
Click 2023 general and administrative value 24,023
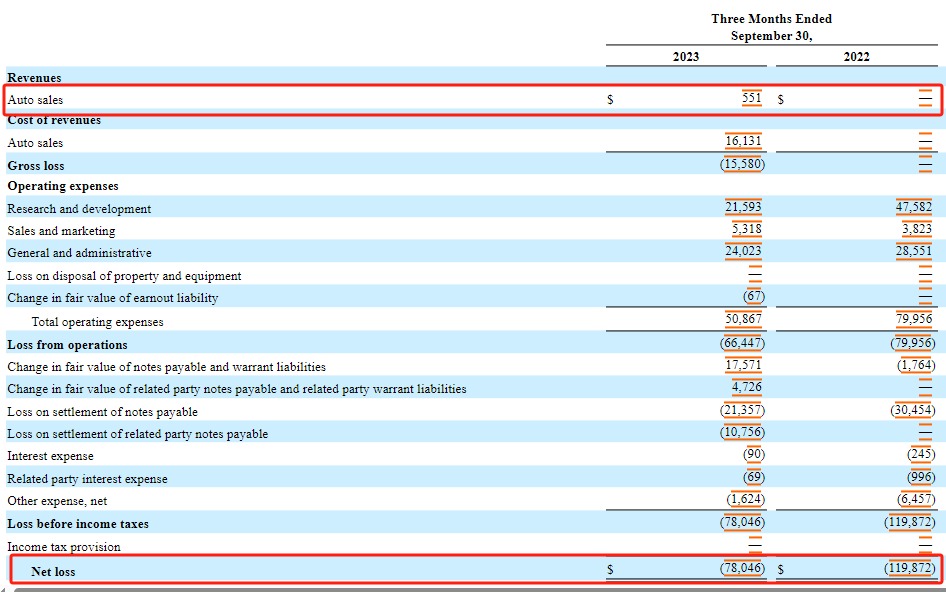tap(743, 251)
